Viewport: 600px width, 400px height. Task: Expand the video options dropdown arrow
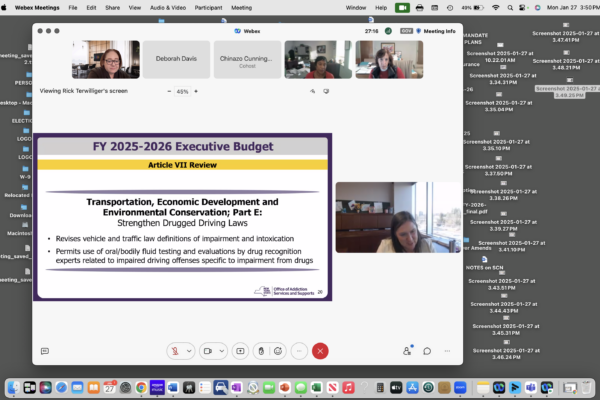[221, 351]
